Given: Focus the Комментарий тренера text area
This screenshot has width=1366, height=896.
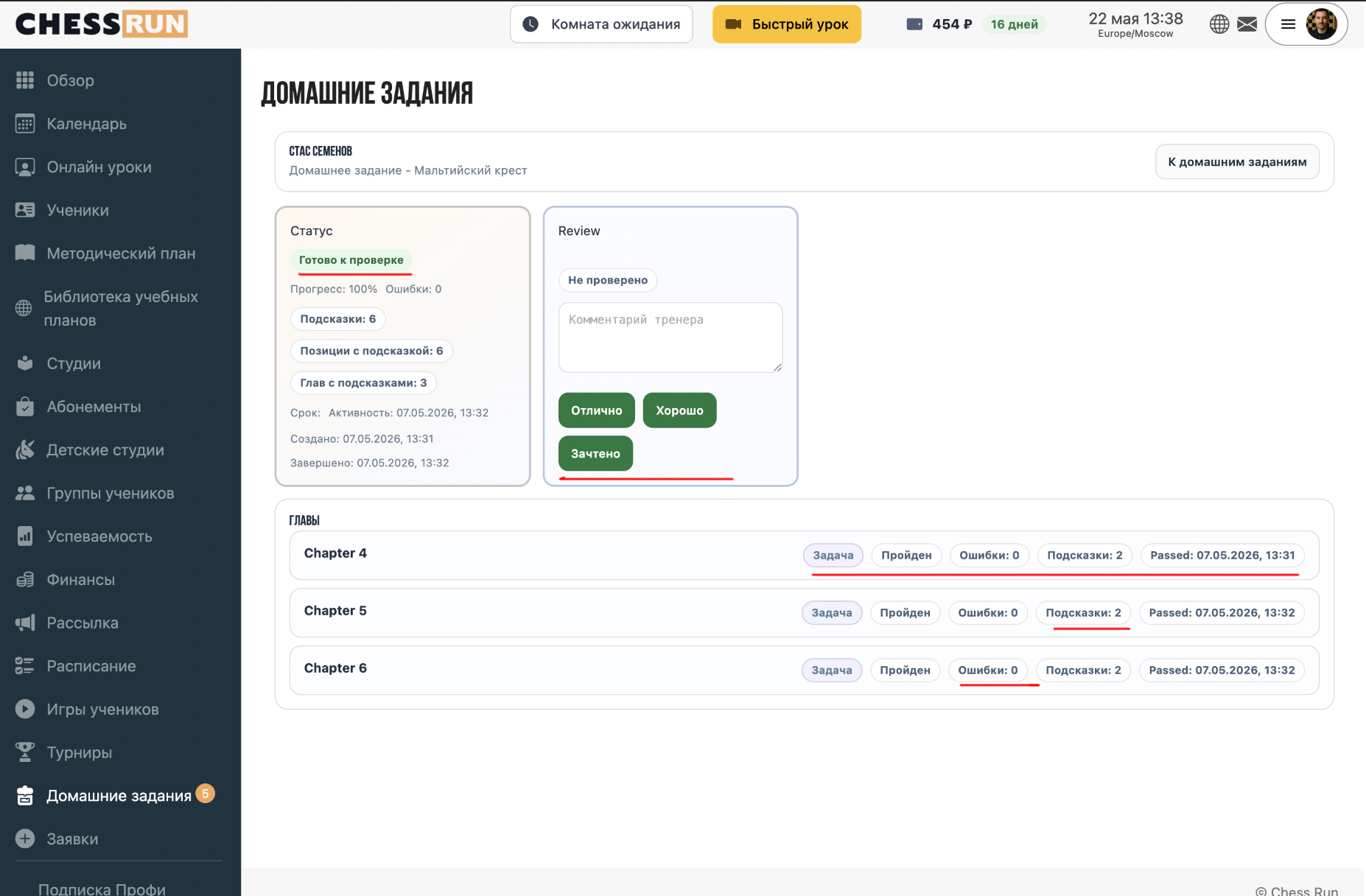Looking at the screenshot, I should click(670, 337).
